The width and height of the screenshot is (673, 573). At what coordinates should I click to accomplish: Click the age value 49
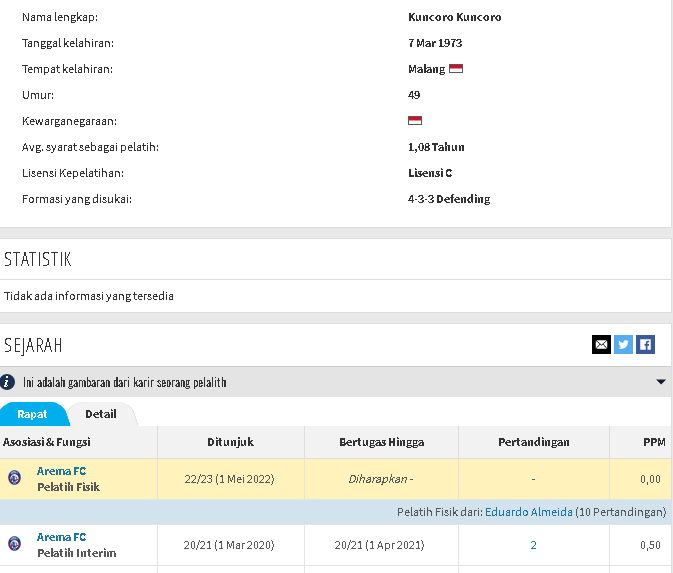414,95
